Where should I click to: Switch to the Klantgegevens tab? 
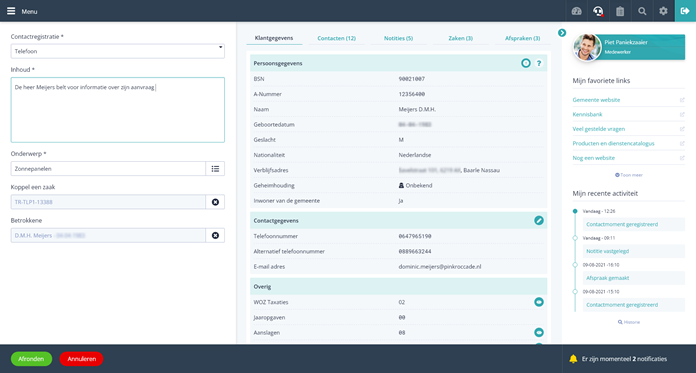pyautogui.click(x=274, y=38)
